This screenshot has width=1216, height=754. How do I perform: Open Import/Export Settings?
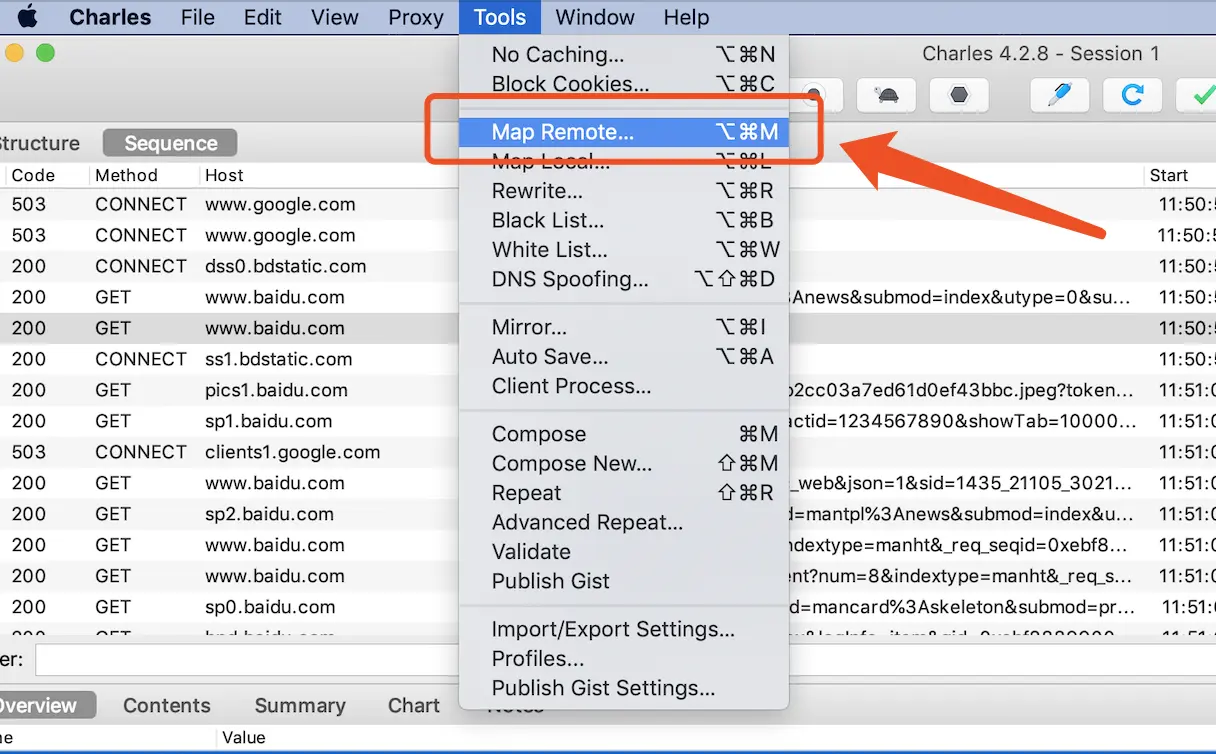click(624, 629)
